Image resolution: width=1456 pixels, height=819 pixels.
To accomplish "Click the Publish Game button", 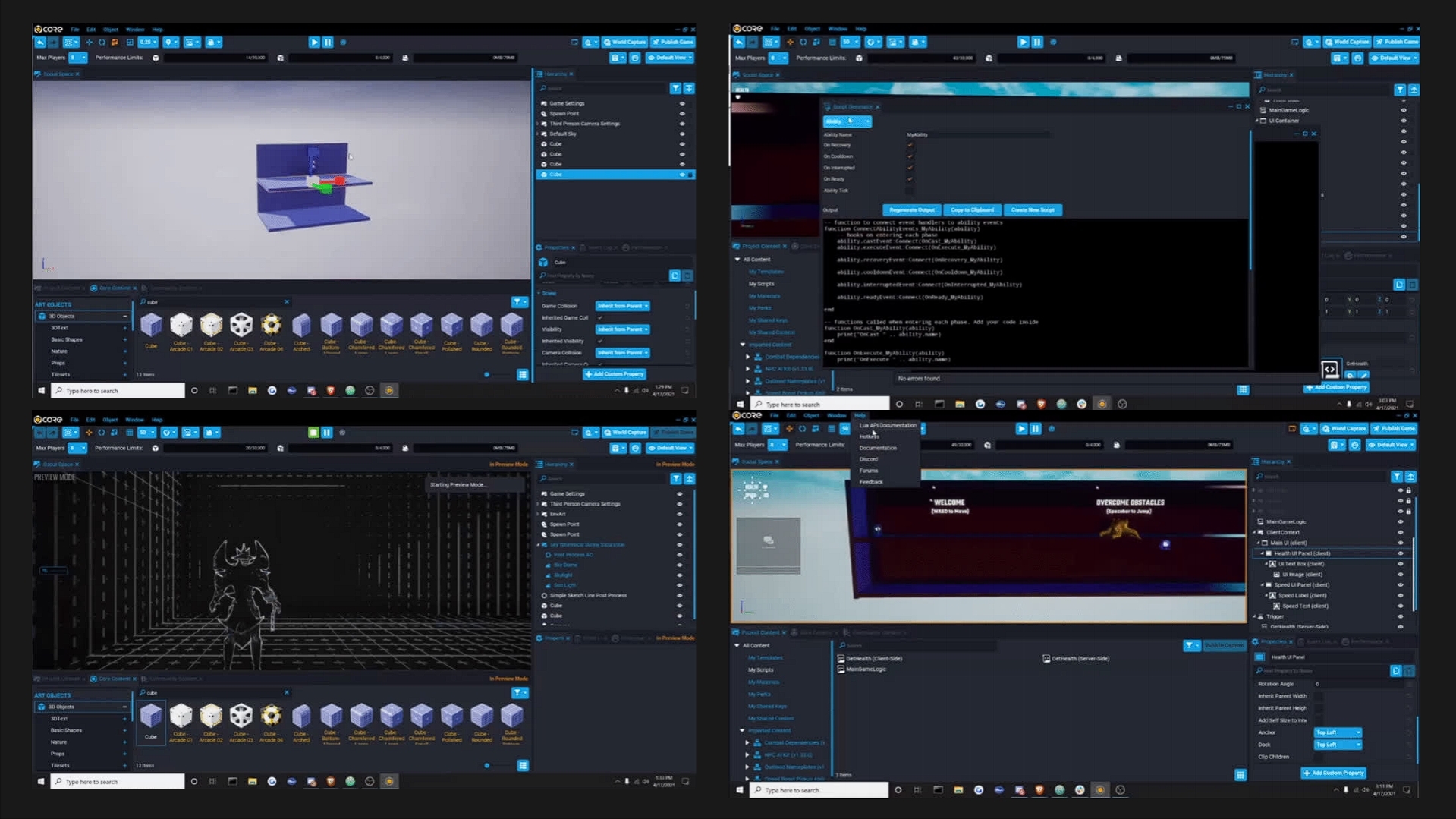I will [x=672, y=43].
